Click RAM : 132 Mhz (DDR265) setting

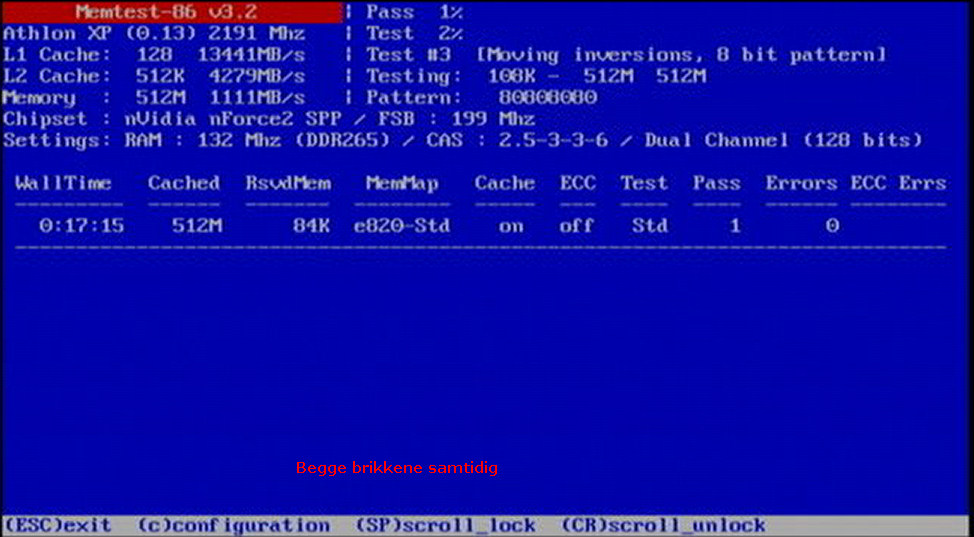click(257, 140)
